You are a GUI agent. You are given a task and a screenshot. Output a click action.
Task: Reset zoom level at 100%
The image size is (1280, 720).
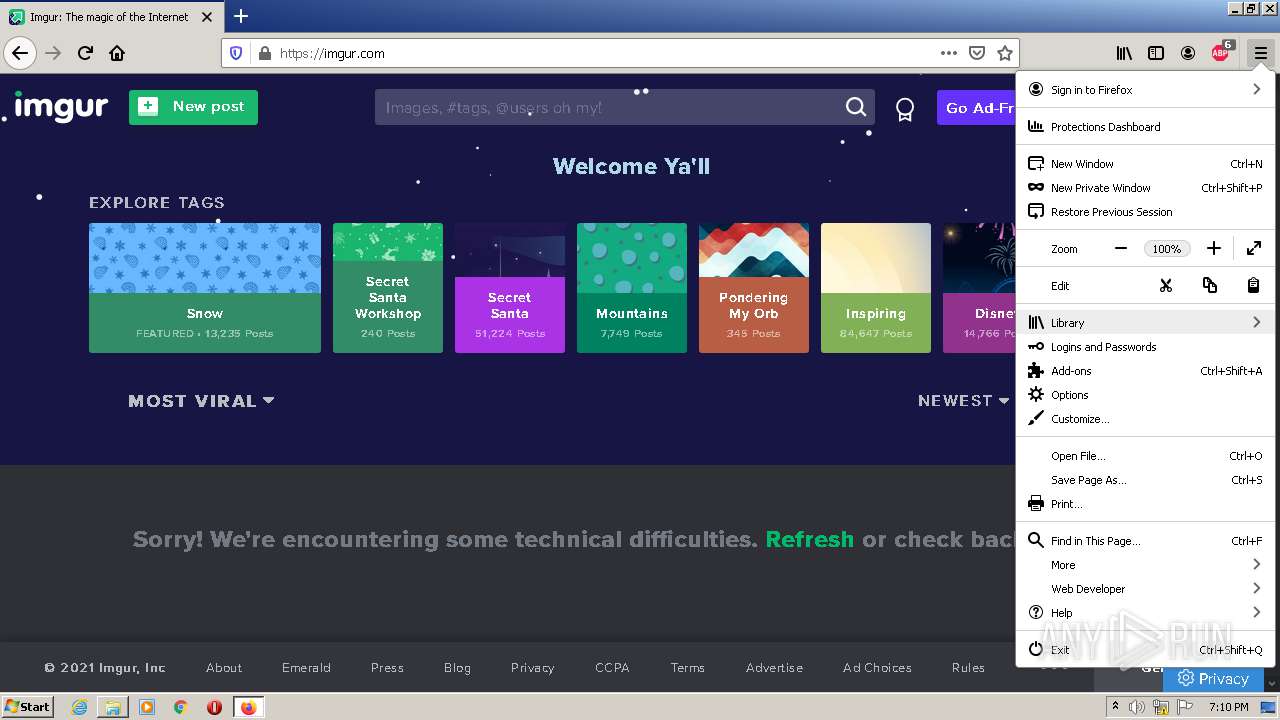coord(1167,249)
